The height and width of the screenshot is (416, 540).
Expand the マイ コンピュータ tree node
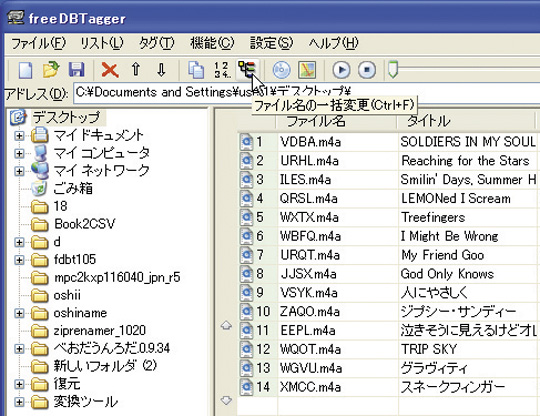coord(19,153)
